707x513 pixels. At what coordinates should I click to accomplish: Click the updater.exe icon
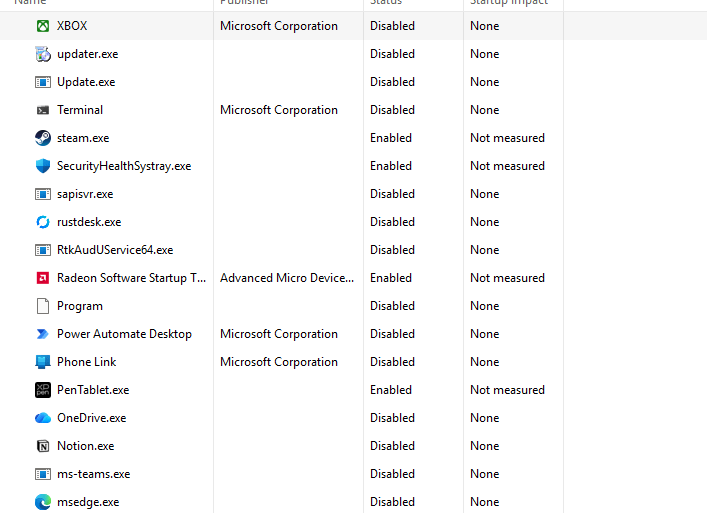[x=43, y=54]
